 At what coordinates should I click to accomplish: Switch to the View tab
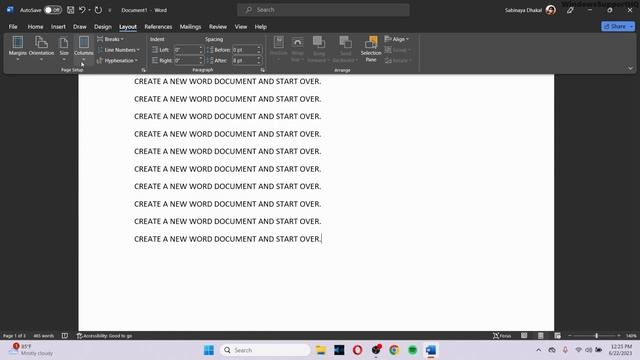pyautogui.click(x=241, y=27)
